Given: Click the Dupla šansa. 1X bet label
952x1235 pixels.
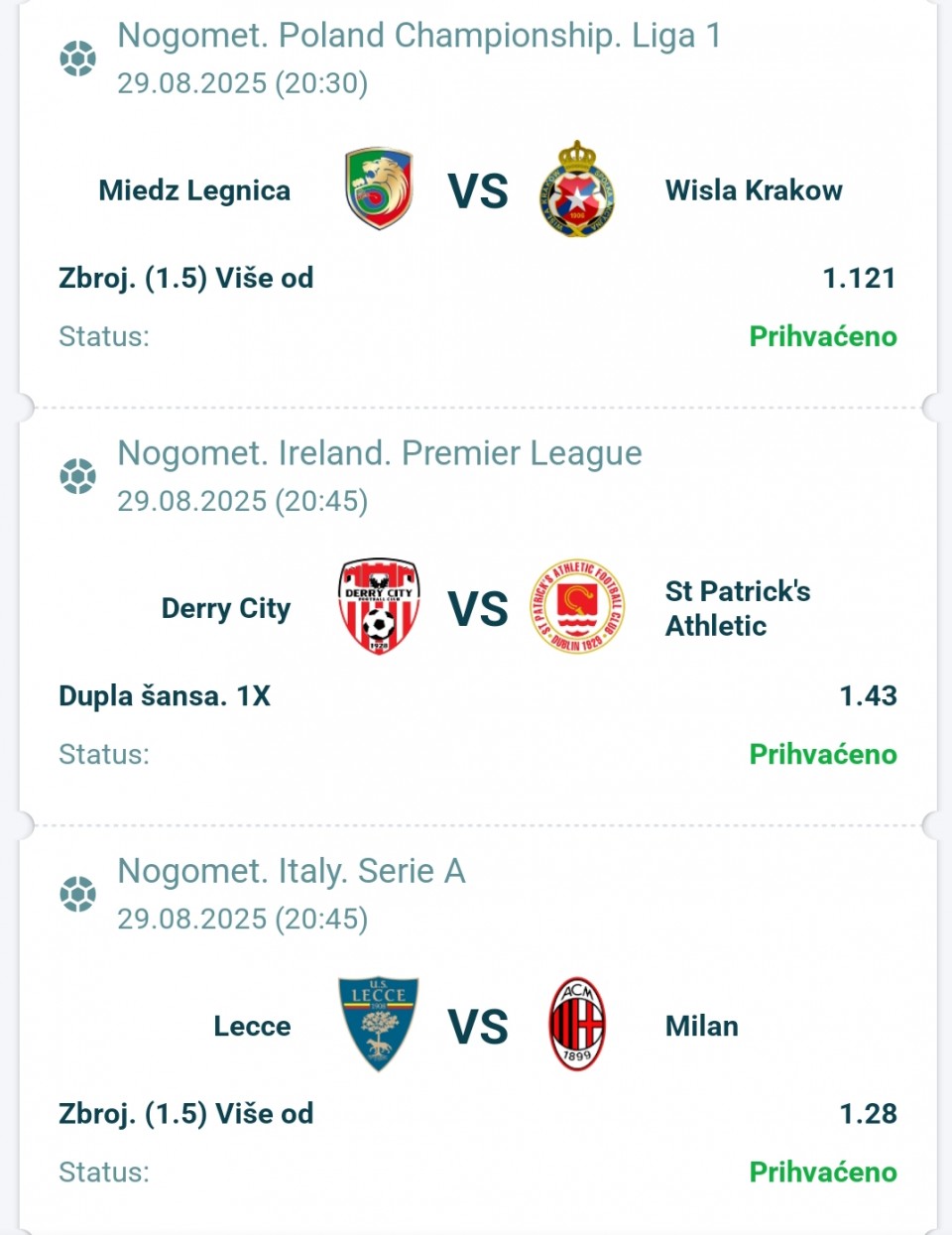Looking at the screenshot, I should point(165,695).
